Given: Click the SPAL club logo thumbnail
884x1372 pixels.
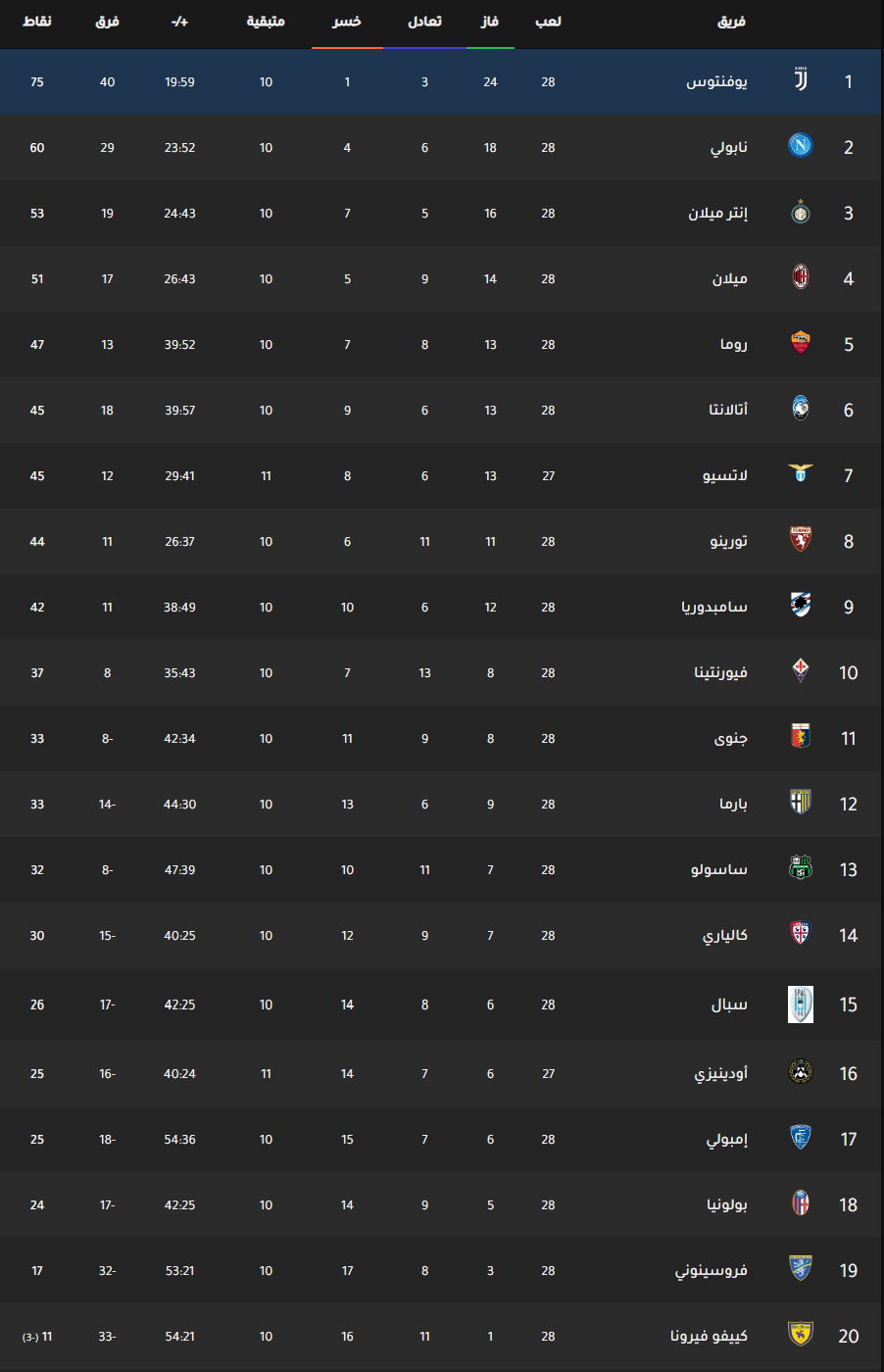Looking at the screenshot, I should (x=801, y=1004).
